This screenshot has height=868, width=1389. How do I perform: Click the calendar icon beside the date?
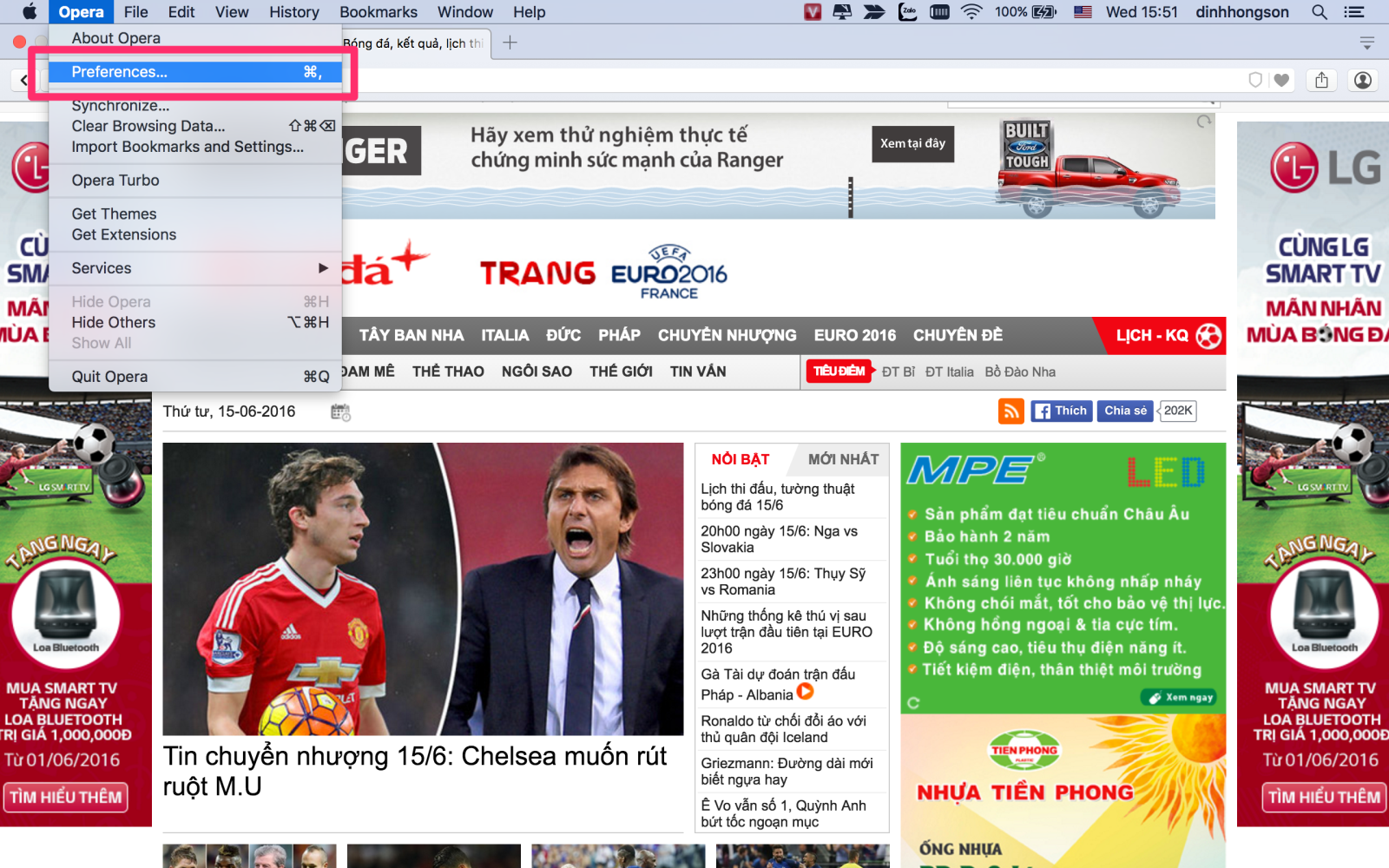click(x=340, y=412)
